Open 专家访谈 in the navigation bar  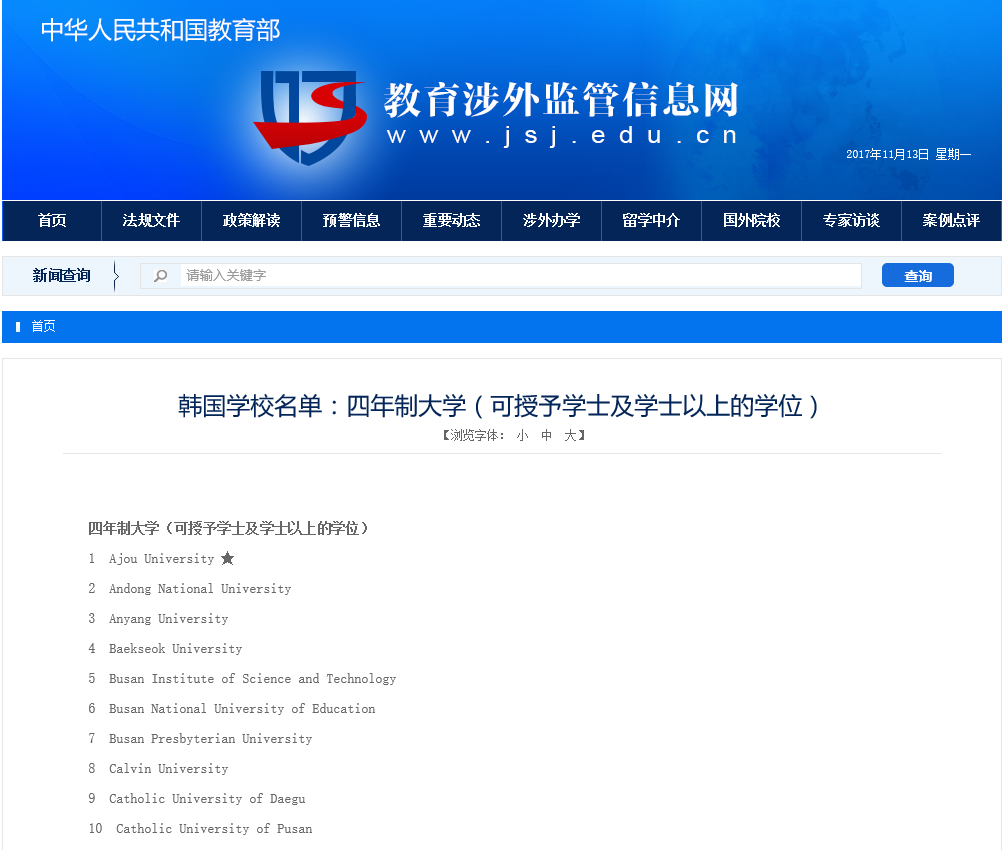851,221
